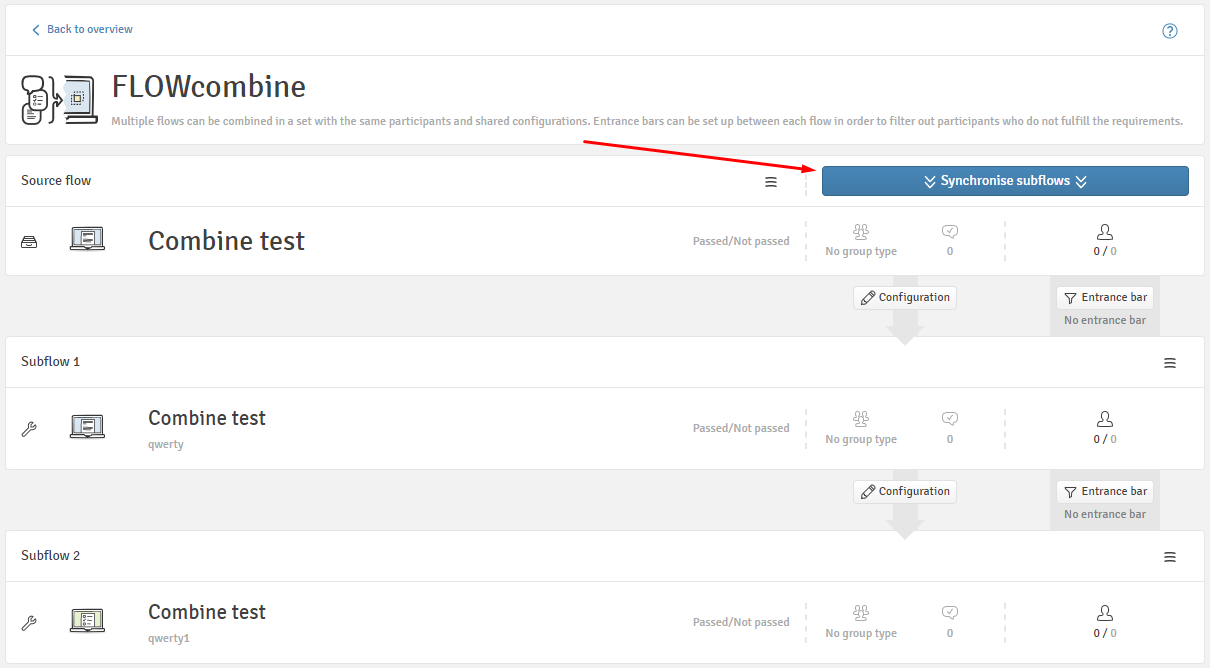Click the qwerty1 subtitle text
This screenshot has width=1210, height=668.
pyautogui.click(x=169, y=639)
